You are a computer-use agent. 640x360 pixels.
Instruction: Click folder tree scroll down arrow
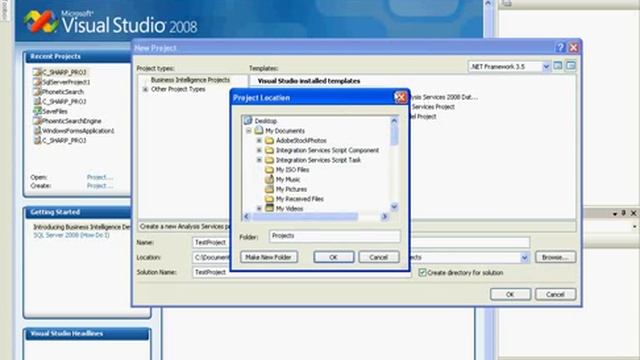click(x=394, y=207)
